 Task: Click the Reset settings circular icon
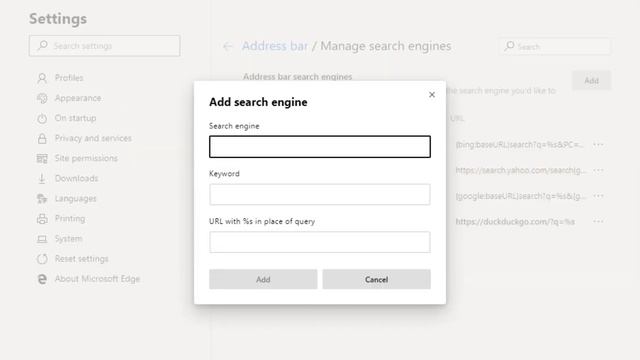pos(42,259)
